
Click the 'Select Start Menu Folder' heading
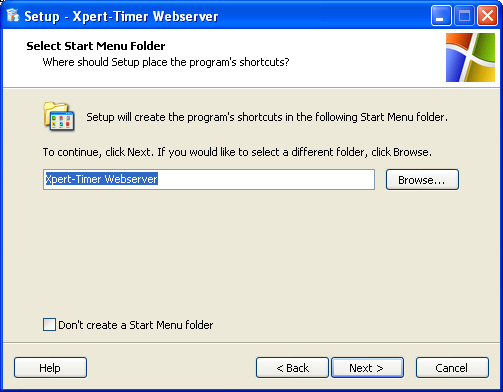click(96, 46)
